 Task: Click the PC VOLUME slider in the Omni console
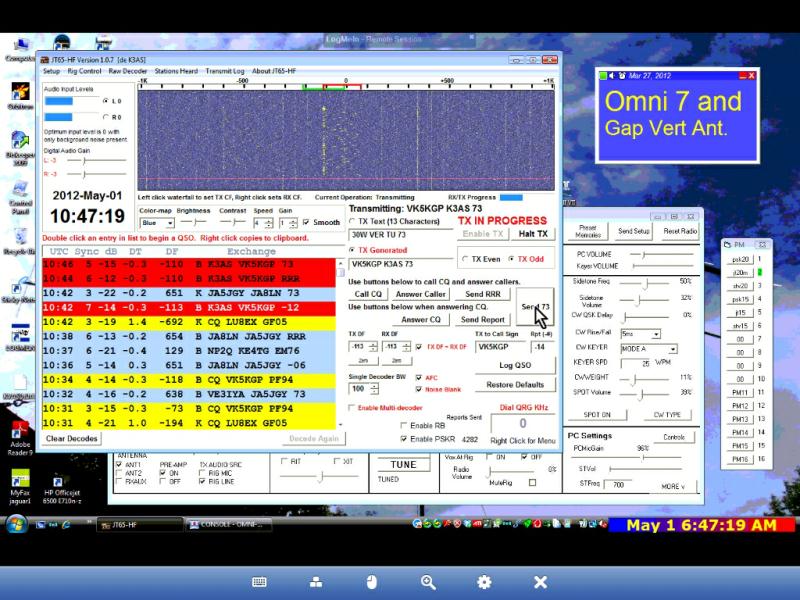662,254
